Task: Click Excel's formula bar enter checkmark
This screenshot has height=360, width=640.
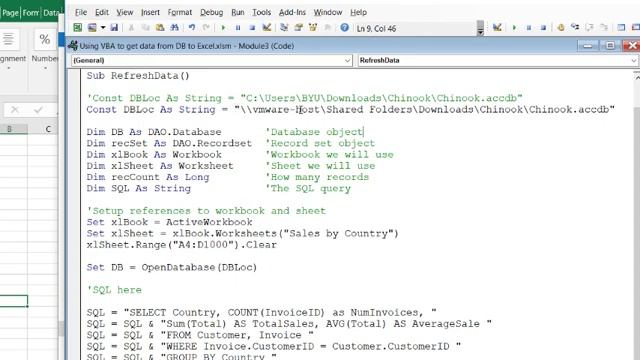Action: point(38,109)
